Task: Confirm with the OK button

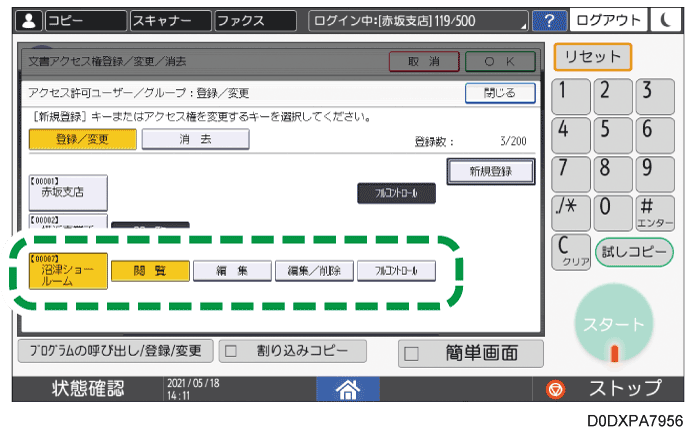Action: coord(500,61)
